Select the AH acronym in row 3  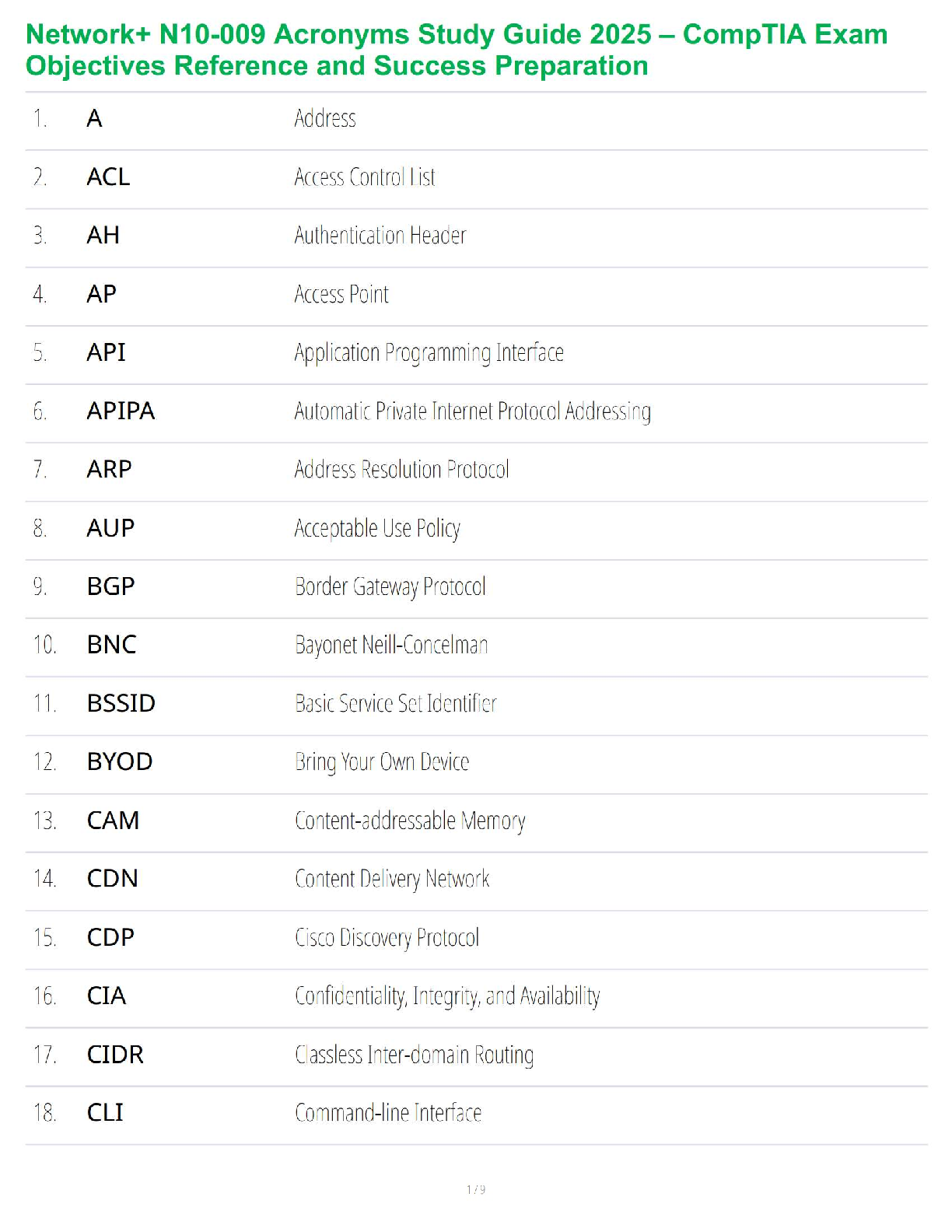pos(103,236)
